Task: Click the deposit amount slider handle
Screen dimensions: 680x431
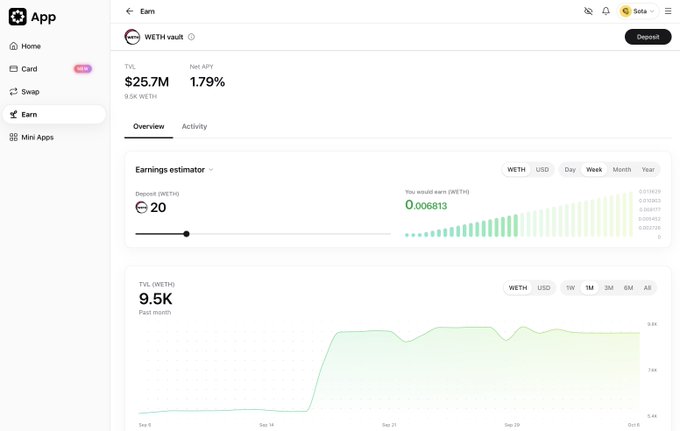Action: tap(186, 234)
